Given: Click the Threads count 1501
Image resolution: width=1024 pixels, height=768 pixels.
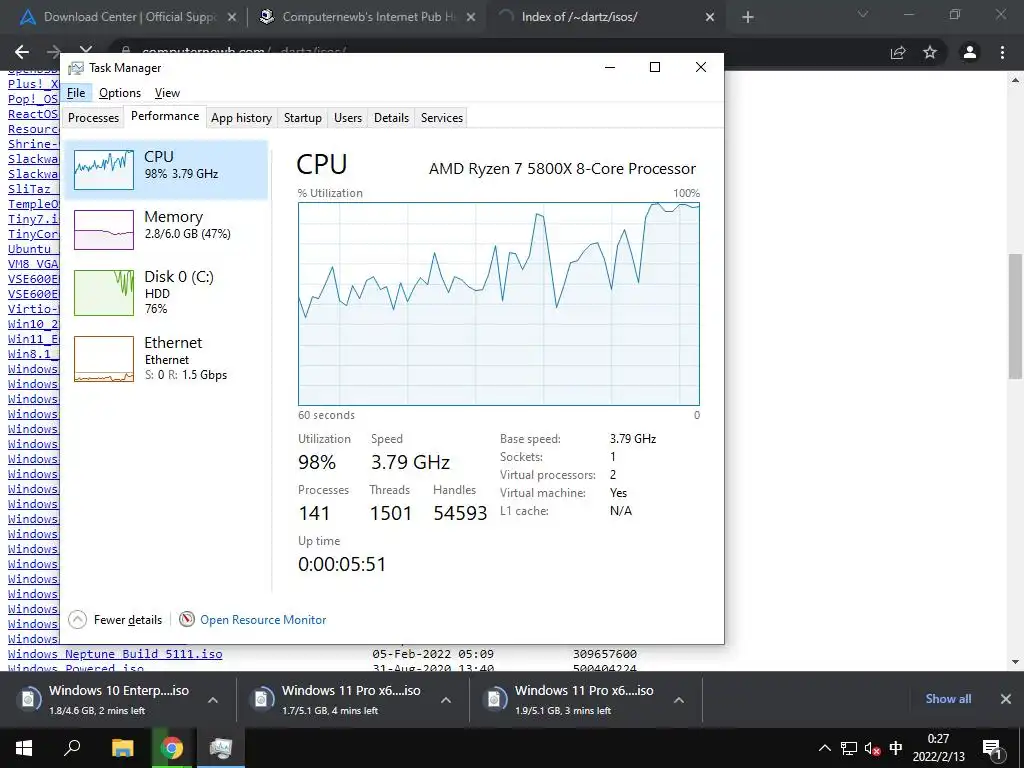Looking at the screenshot, I should click(x=391, y=513).
